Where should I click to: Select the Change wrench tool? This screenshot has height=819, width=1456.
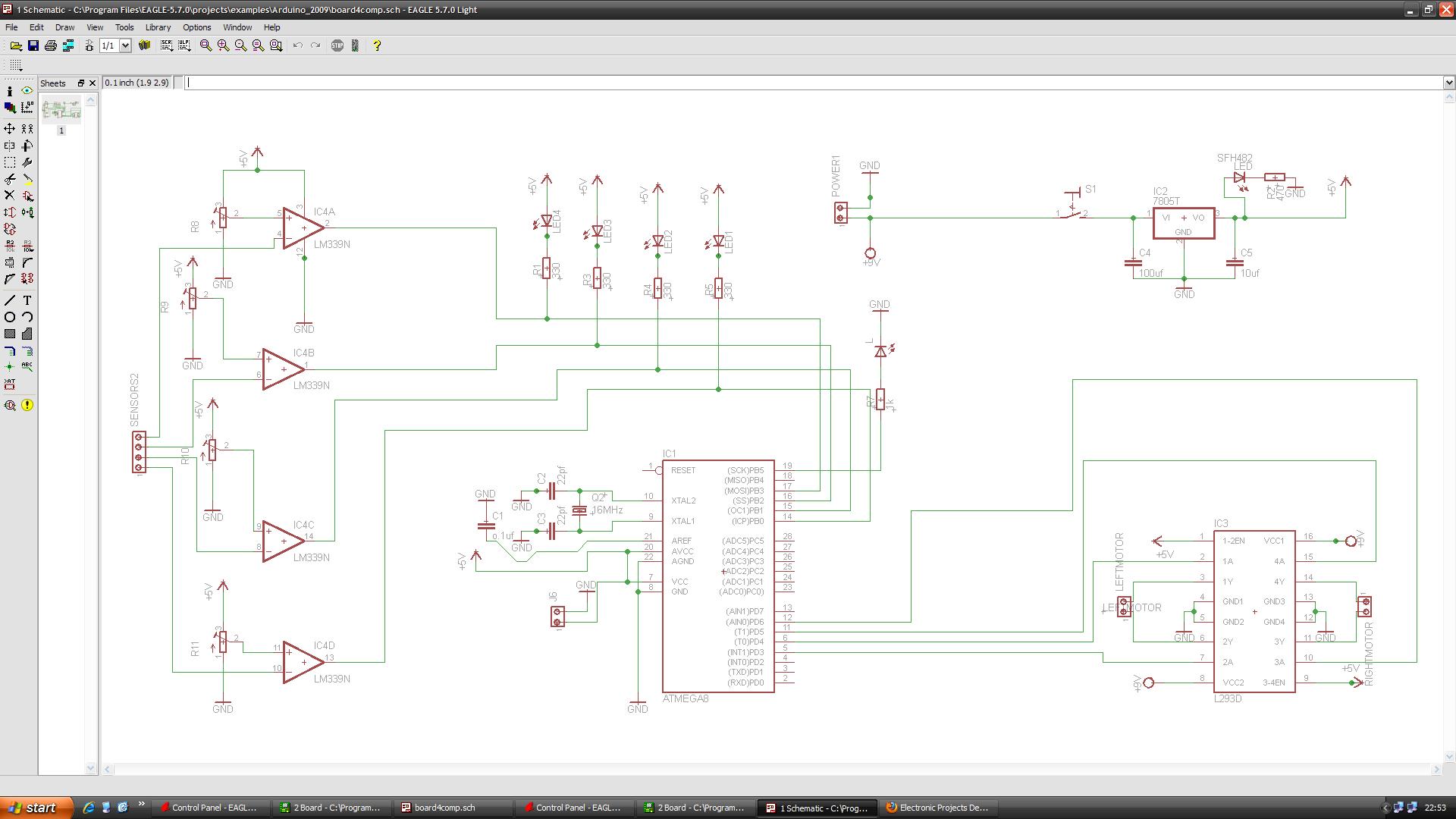[27, 162]
